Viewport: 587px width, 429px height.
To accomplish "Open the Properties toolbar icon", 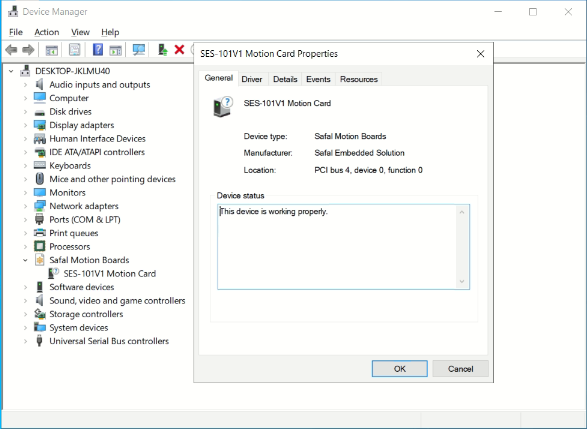I will (x=74, y=50).
